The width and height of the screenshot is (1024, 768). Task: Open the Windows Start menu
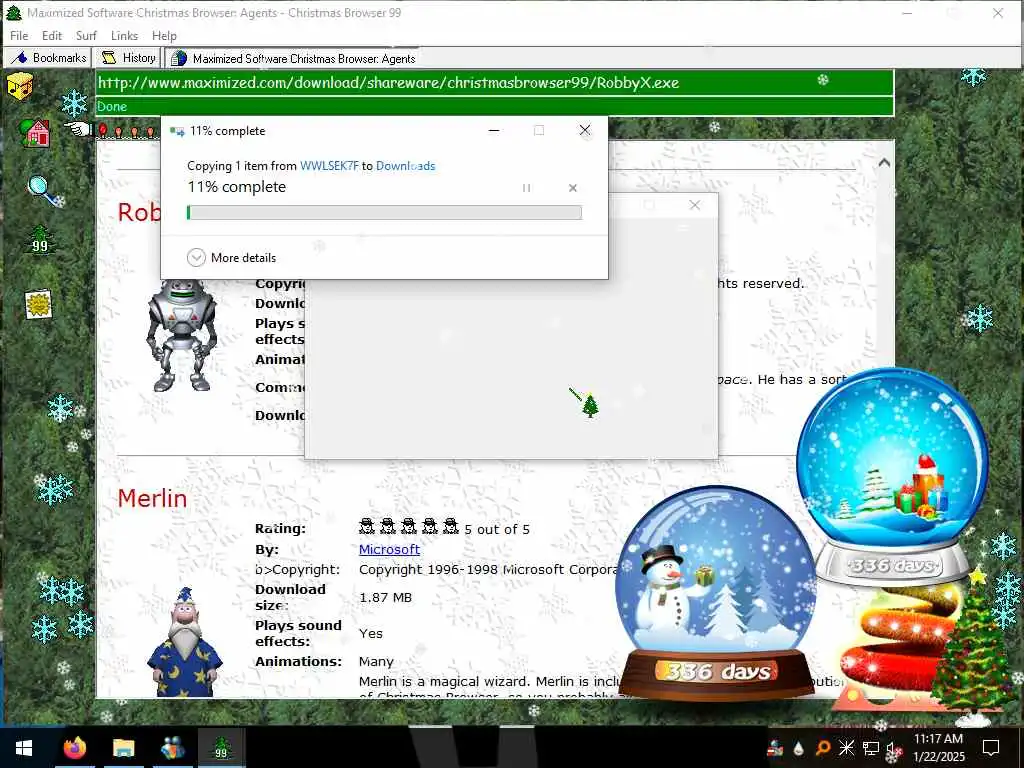(x=24, y=748)
